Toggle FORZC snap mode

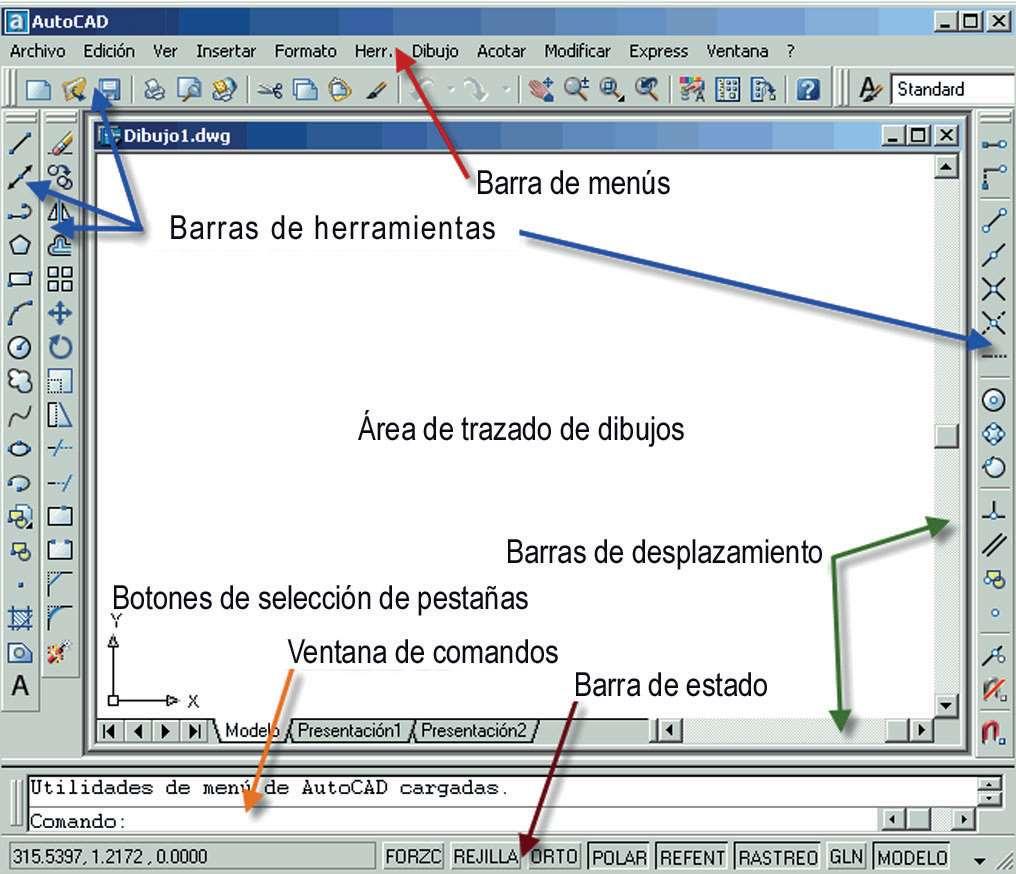pos(413,857)
